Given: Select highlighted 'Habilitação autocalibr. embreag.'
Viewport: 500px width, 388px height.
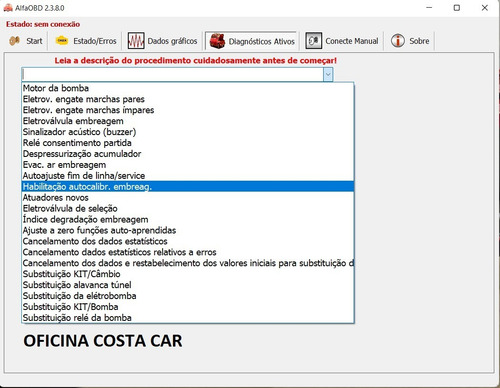Looking at the screenshot, I should pyautogui.click(x=188, y=187).
